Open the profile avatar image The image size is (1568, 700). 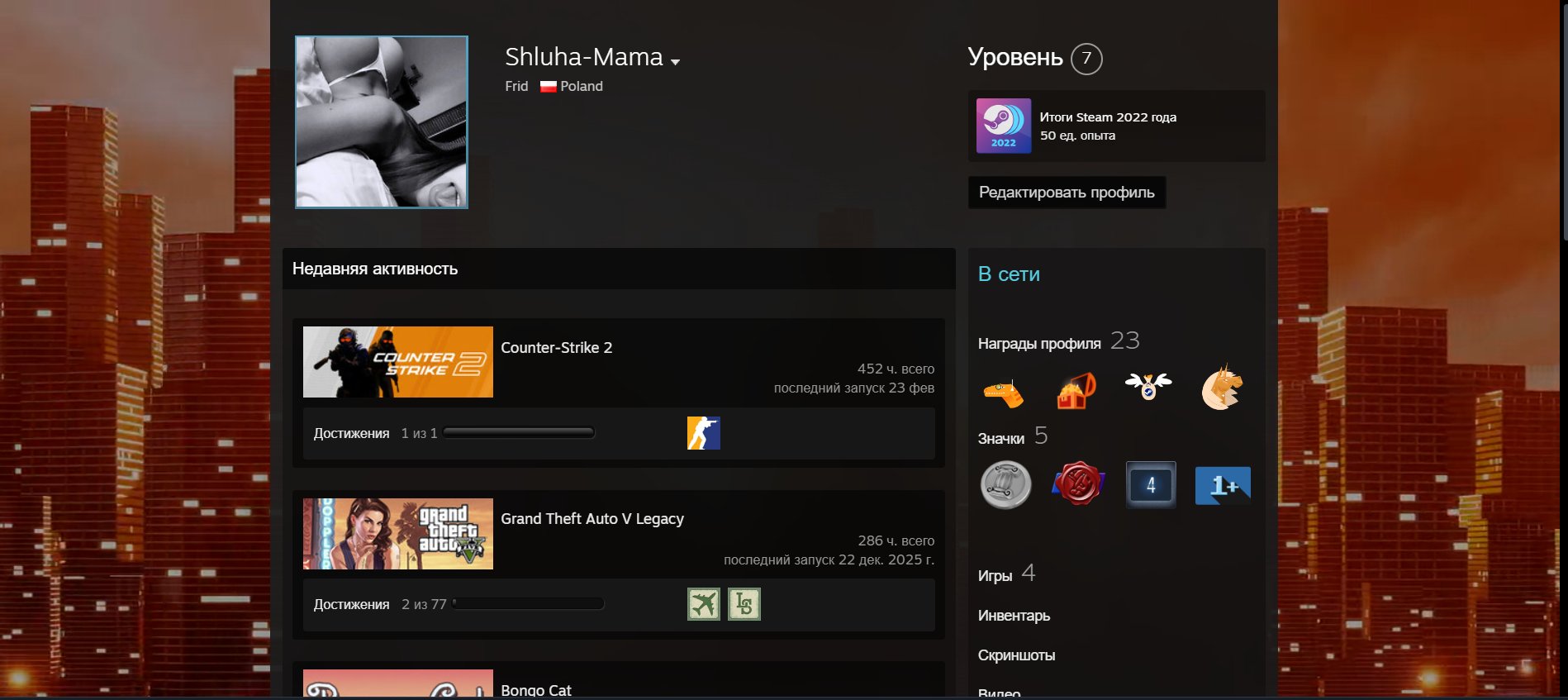[382, 121]
